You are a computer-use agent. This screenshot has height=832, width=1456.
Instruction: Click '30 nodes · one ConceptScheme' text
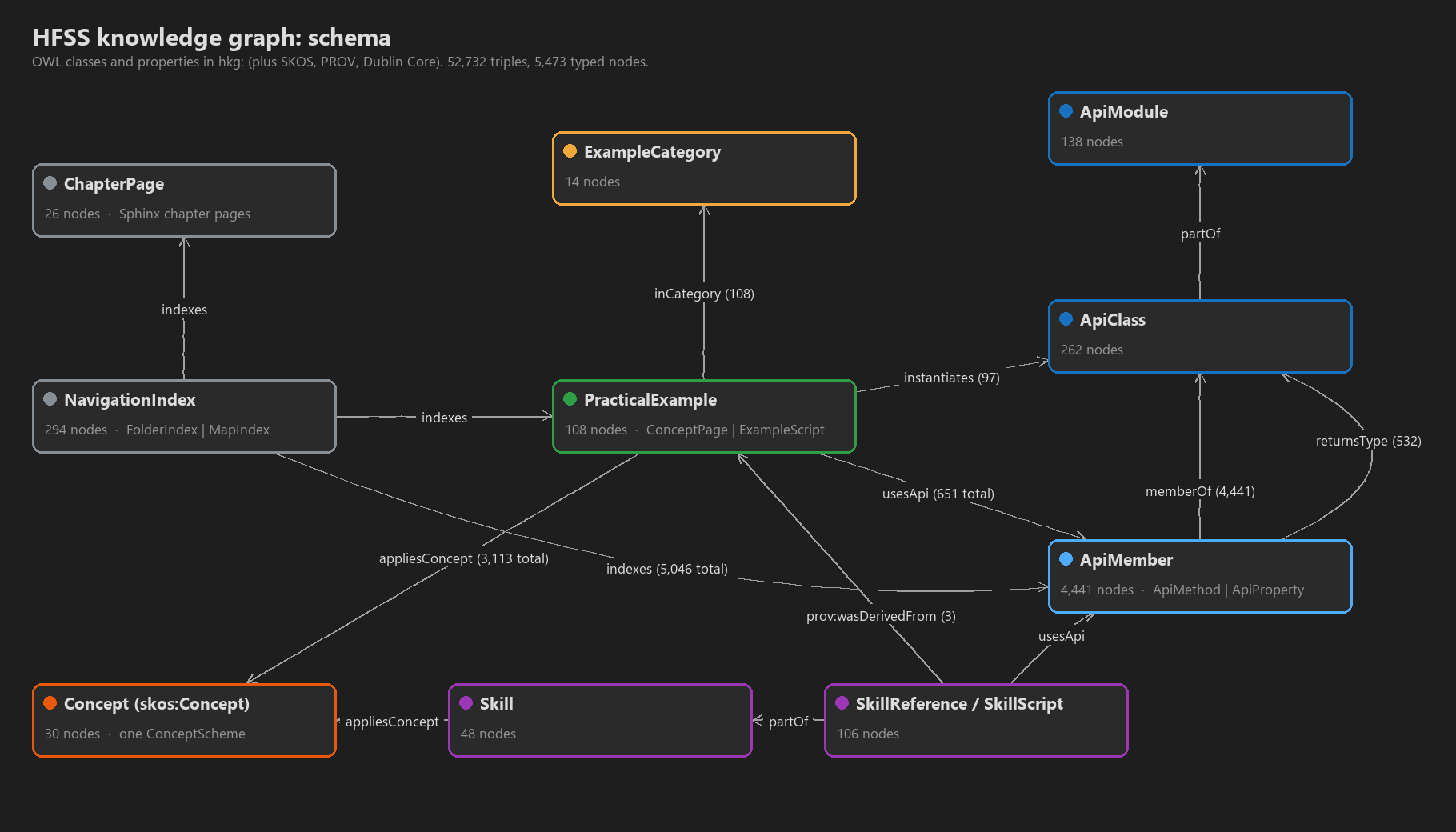coord(145,734)
